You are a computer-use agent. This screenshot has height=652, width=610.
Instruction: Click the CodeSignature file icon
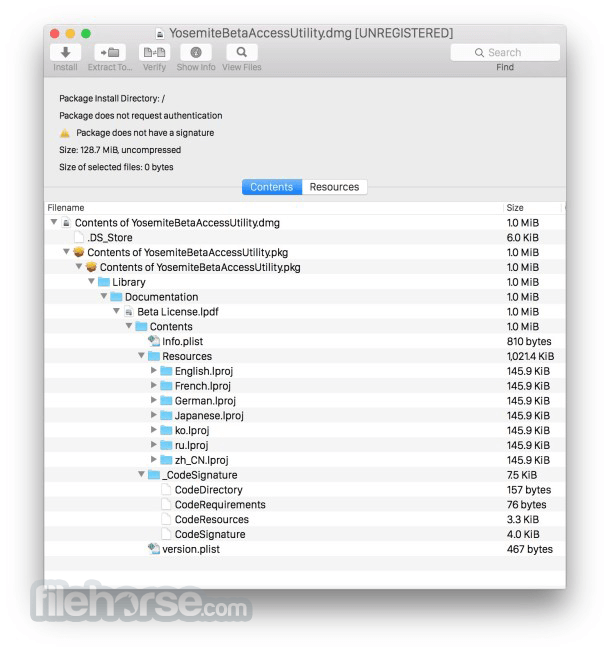166,534
